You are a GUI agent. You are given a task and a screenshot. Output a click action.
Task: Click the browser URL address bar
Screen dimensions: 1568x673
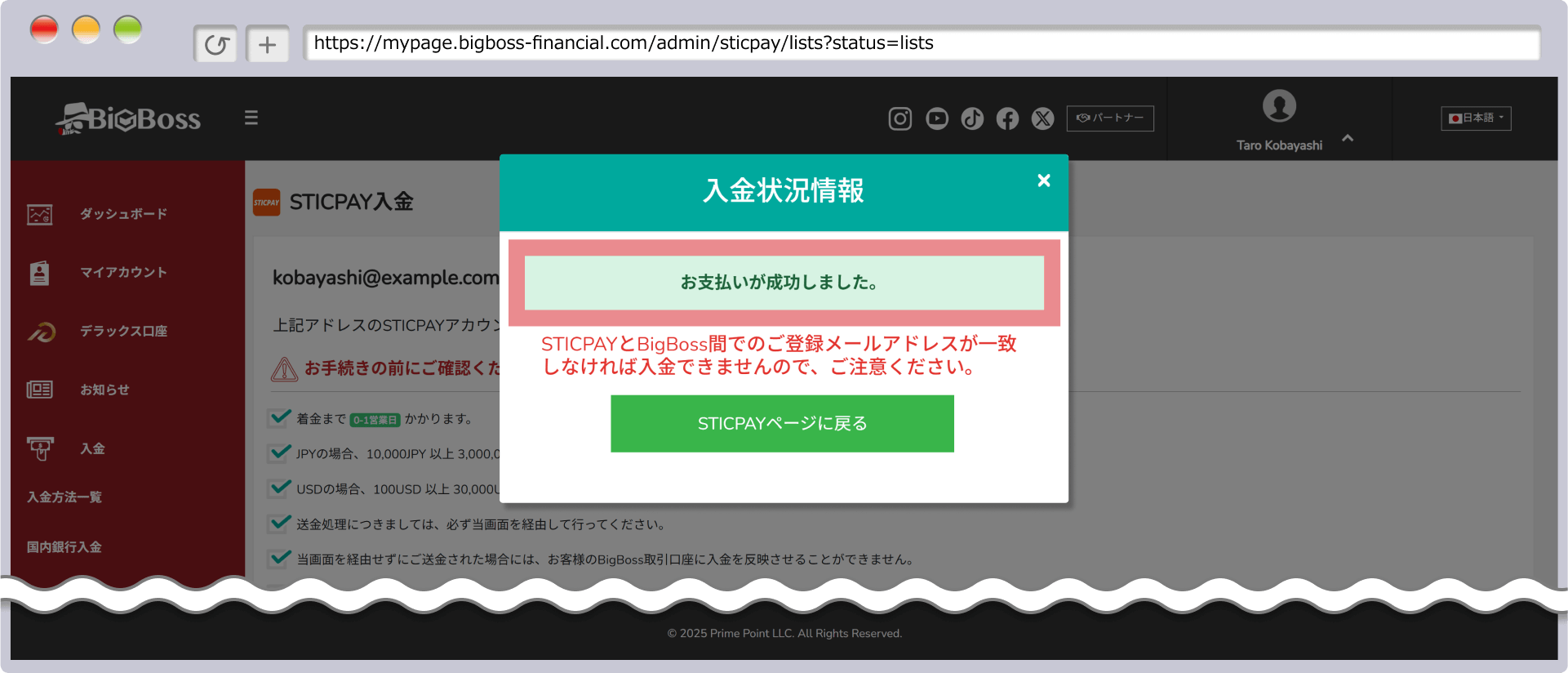(x=921, y=43)
